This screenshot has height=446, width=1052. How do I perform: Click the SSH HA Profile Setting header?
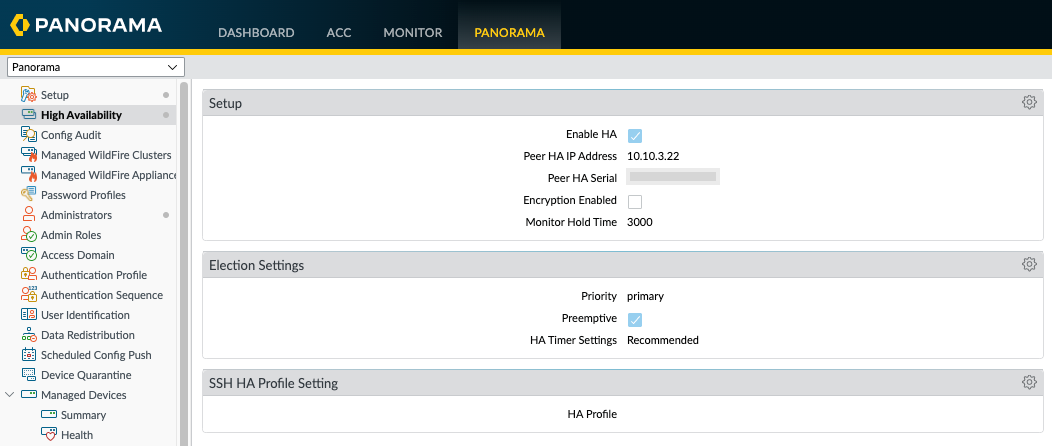[x=623, y=383]
